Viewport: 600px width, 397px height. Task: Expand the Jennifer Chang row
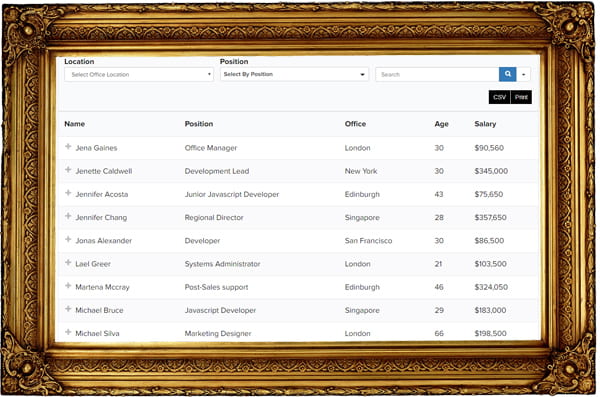[x=68, y=216]
